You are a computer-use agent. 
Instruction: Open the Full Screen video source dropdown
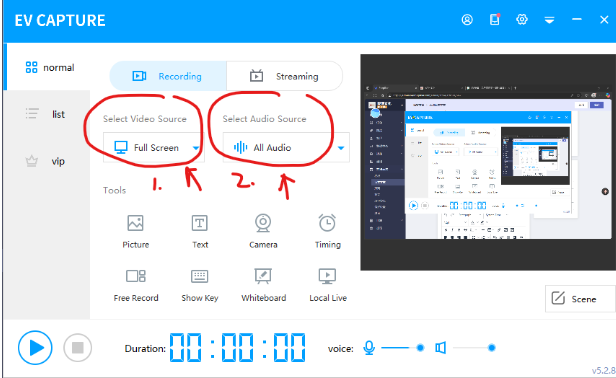pyautogui.click(x=154, y=147)
